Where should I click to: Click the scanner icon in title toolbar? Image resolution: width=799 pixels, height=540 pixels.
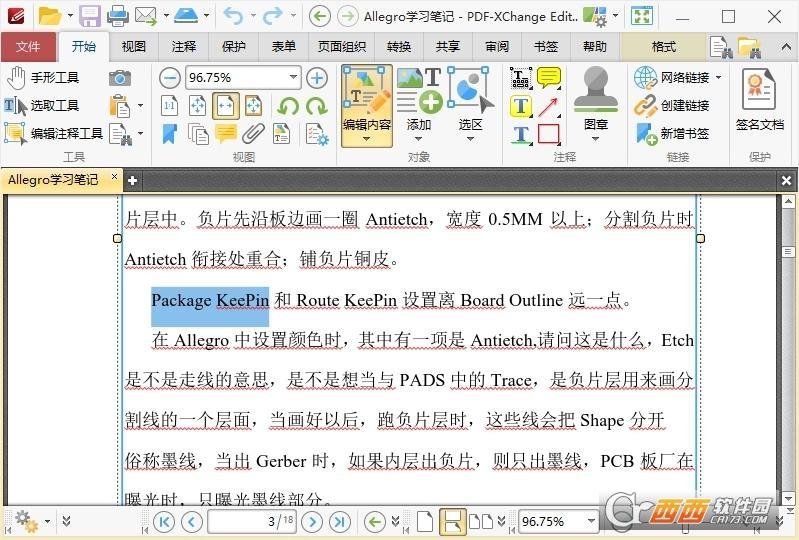pos(186,15)
